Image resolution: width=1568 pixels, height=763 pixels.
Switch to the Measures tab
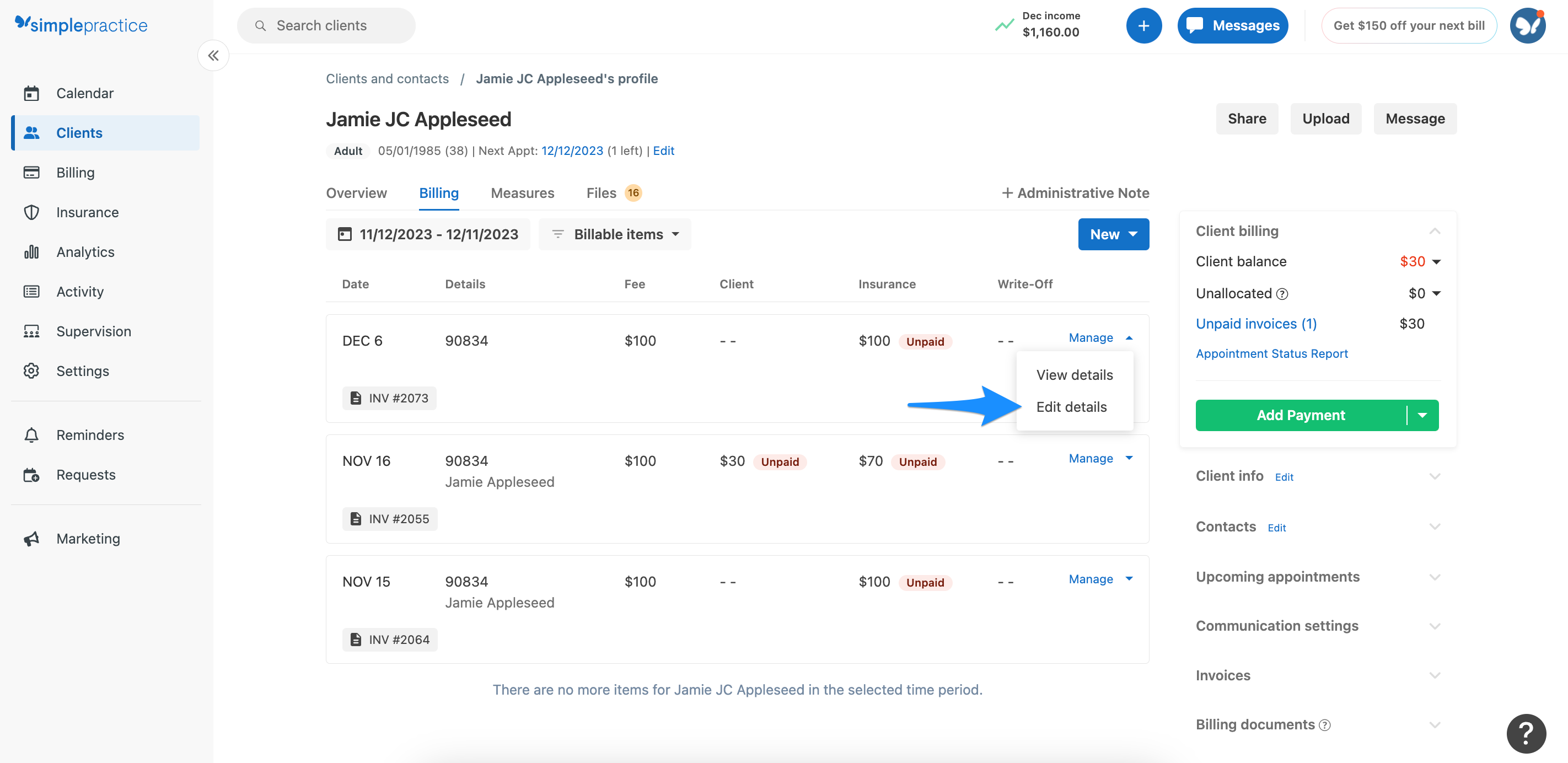click(x=522, y=193)
